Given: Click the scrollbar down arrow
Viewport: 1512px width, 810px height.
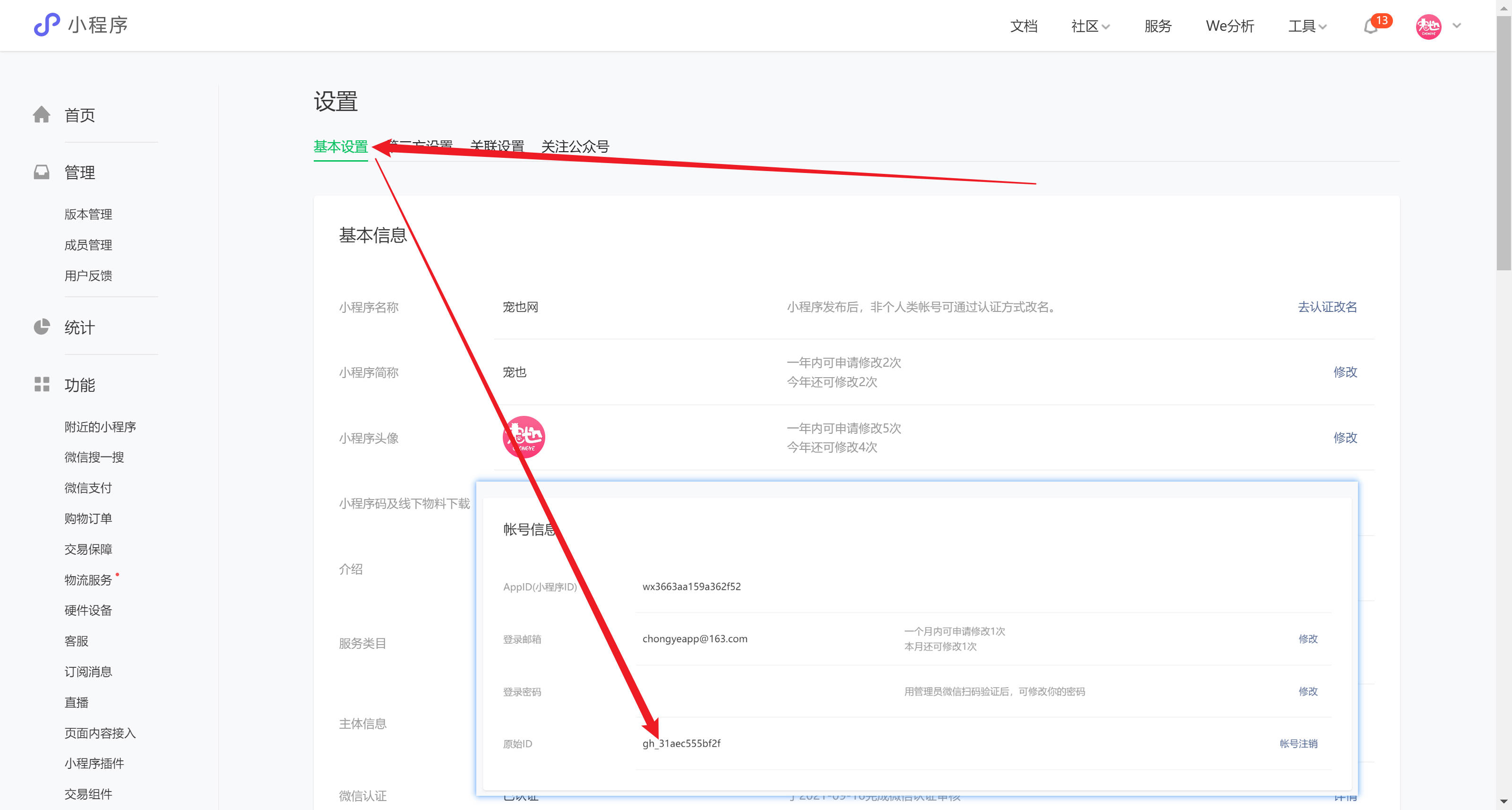Looking at the screenshot, I should tap(1504, 802).
